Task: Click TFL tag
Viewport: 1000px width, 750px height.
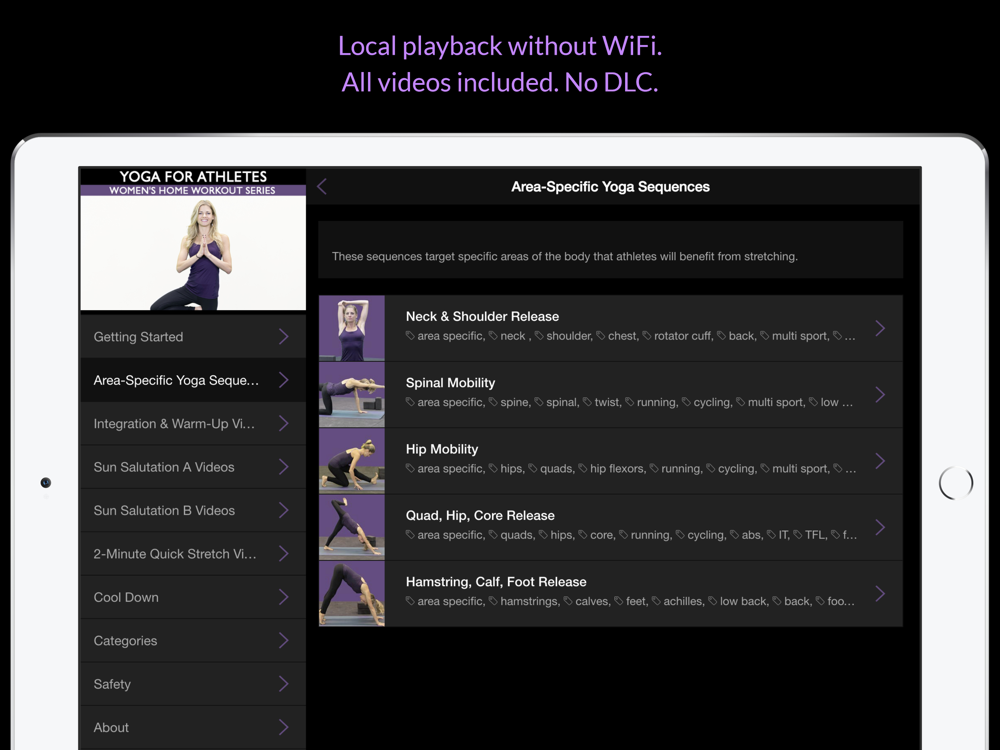Action: pos(810,535)
